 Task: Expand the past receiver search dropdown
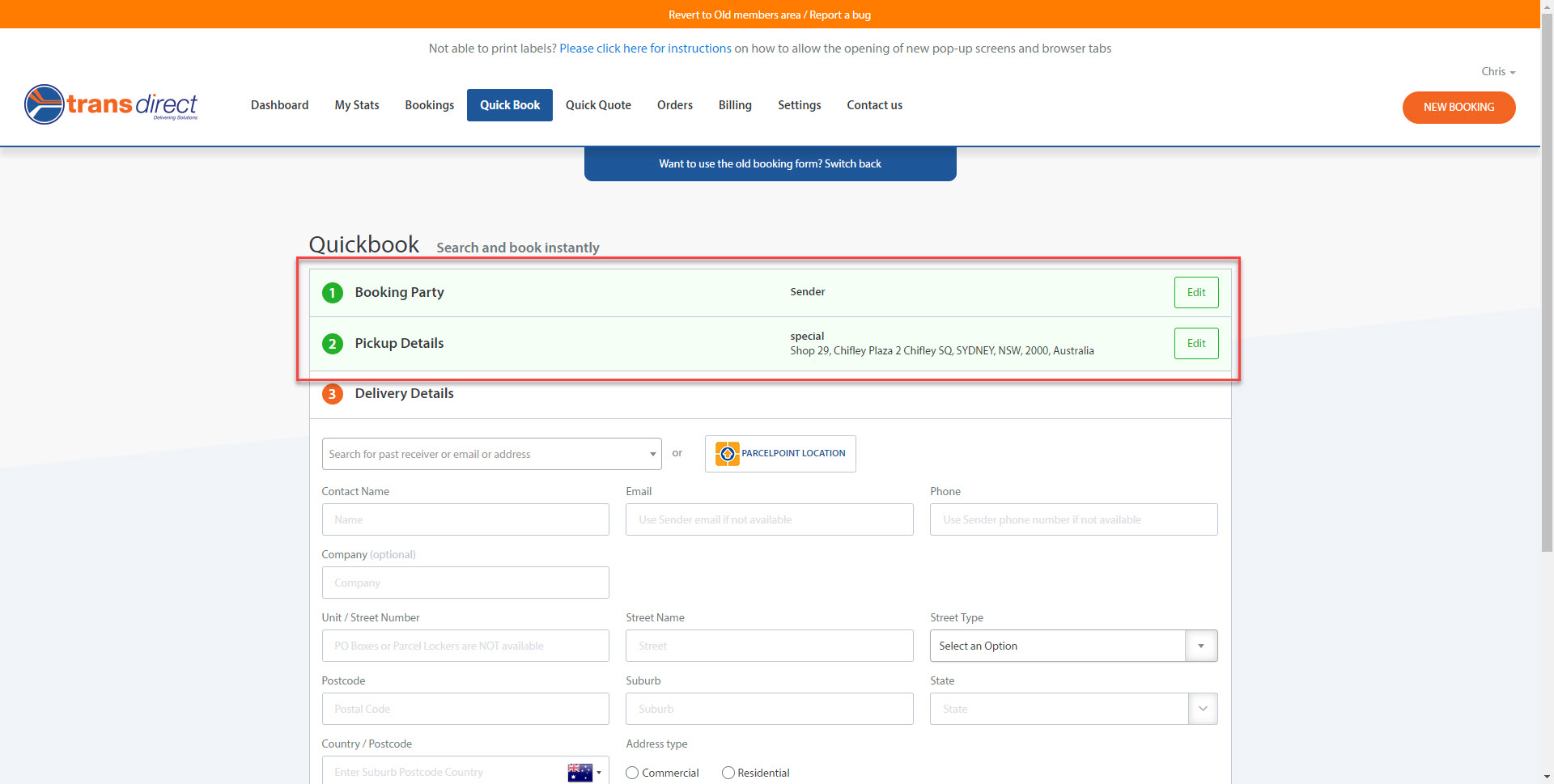point(652,454)
